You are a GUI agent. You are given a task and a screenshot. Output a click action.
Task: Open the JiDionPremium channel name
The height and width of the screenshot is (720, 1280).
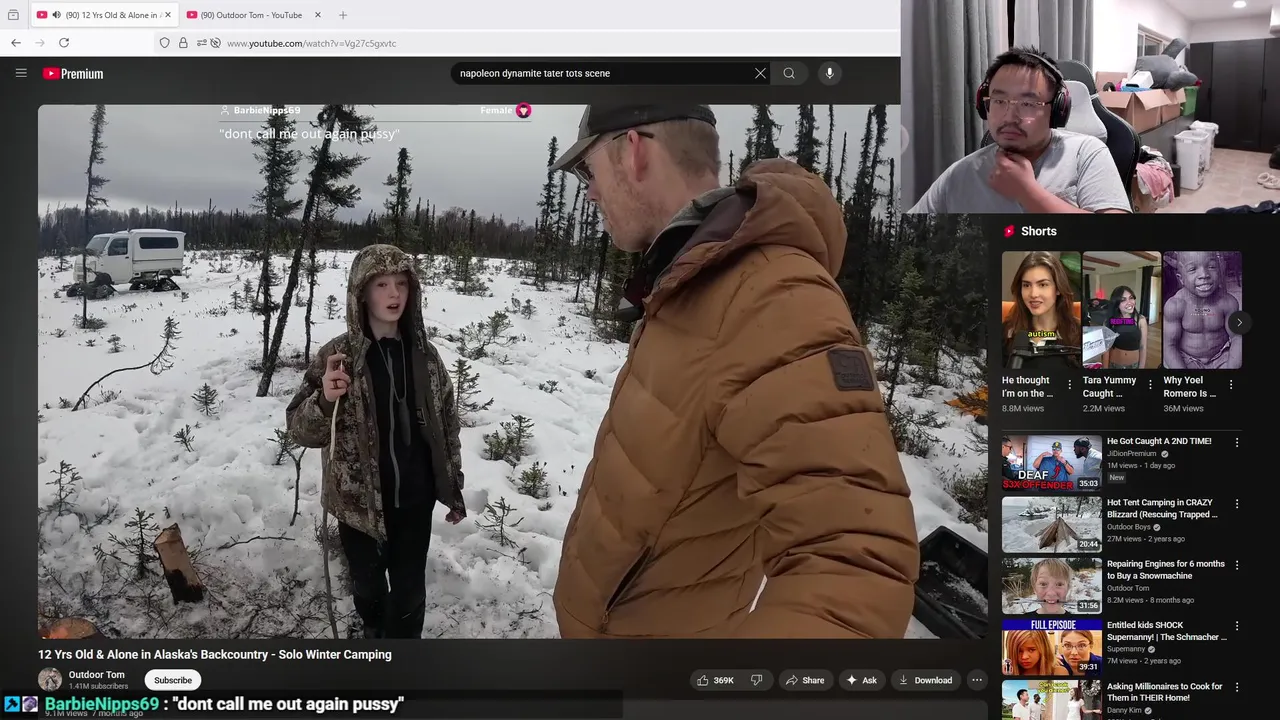click(1132, 454)
